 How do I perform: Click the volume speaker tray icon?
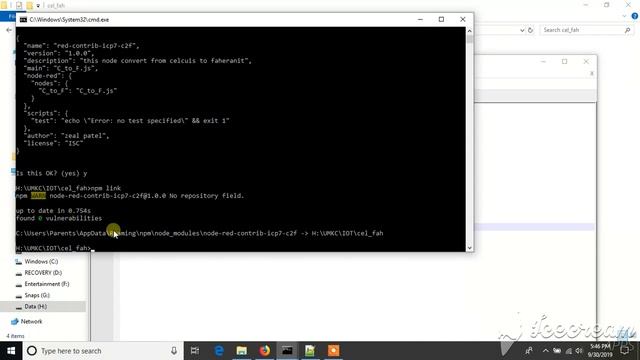click(x=579, y=351)
